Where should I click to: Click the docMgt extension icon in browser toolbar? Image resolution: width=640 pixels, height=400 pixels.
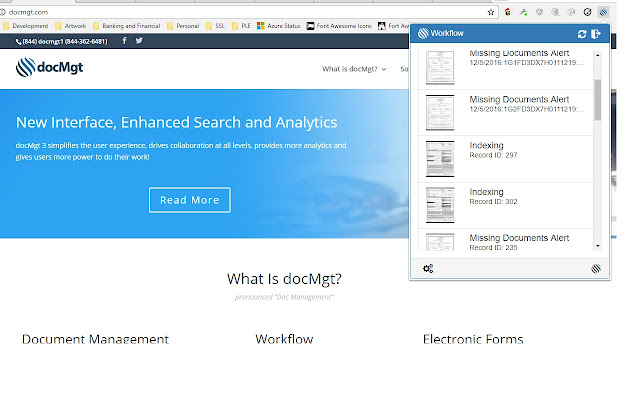tap(603, 12)
